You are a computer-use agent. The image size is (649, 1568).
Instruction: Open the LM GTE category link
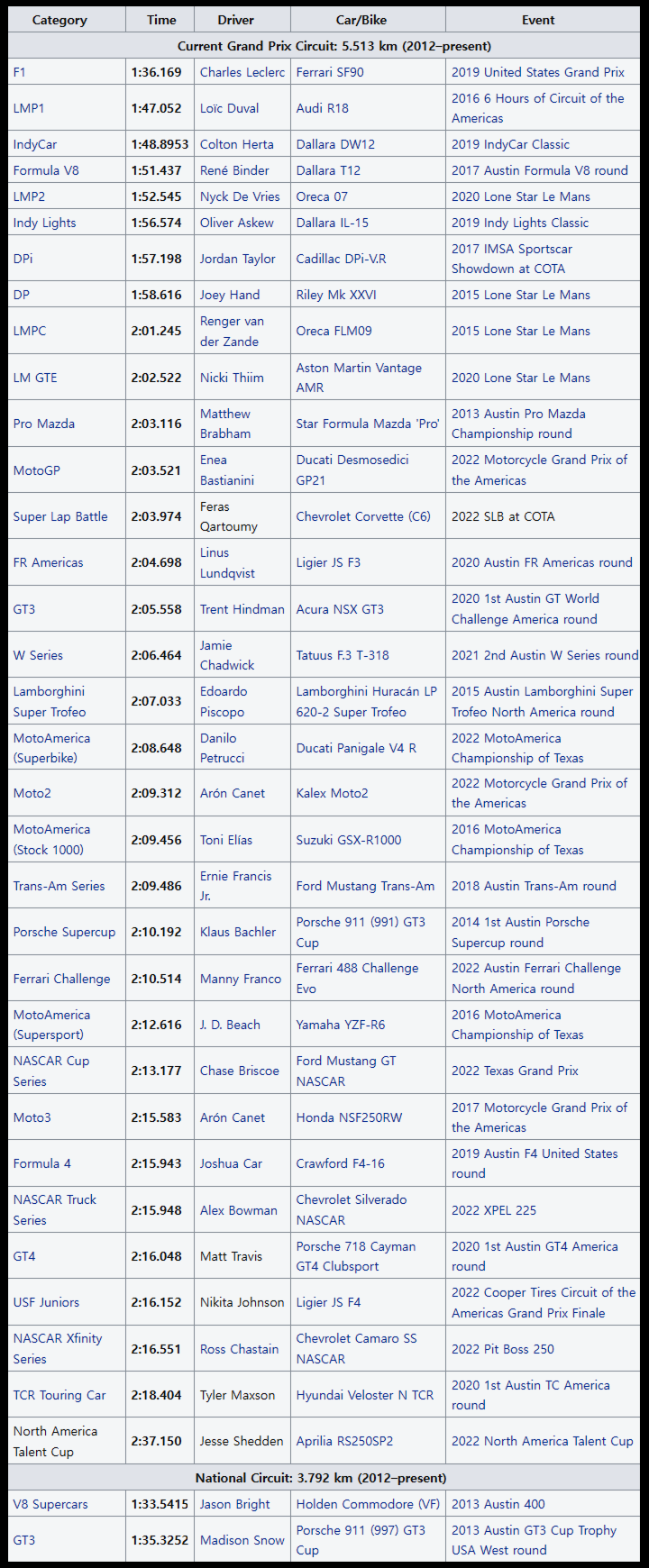(35, 378)
